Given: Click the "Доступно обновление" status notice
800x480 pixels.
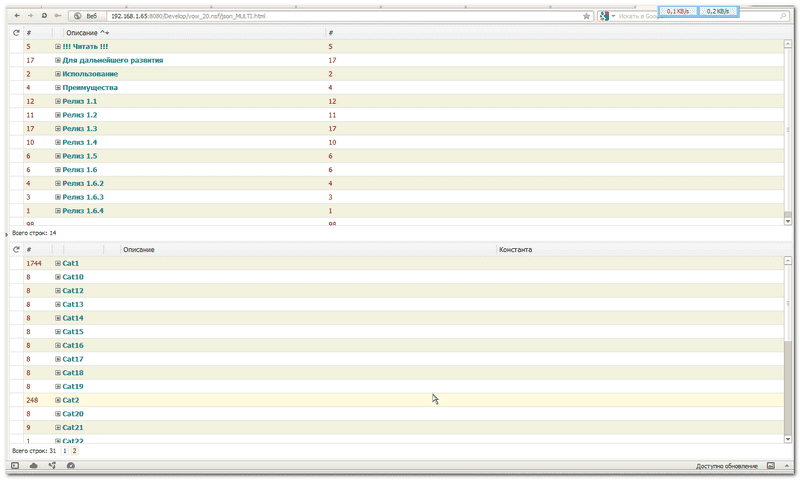Looking at the screenshot, I should (727, 467).
